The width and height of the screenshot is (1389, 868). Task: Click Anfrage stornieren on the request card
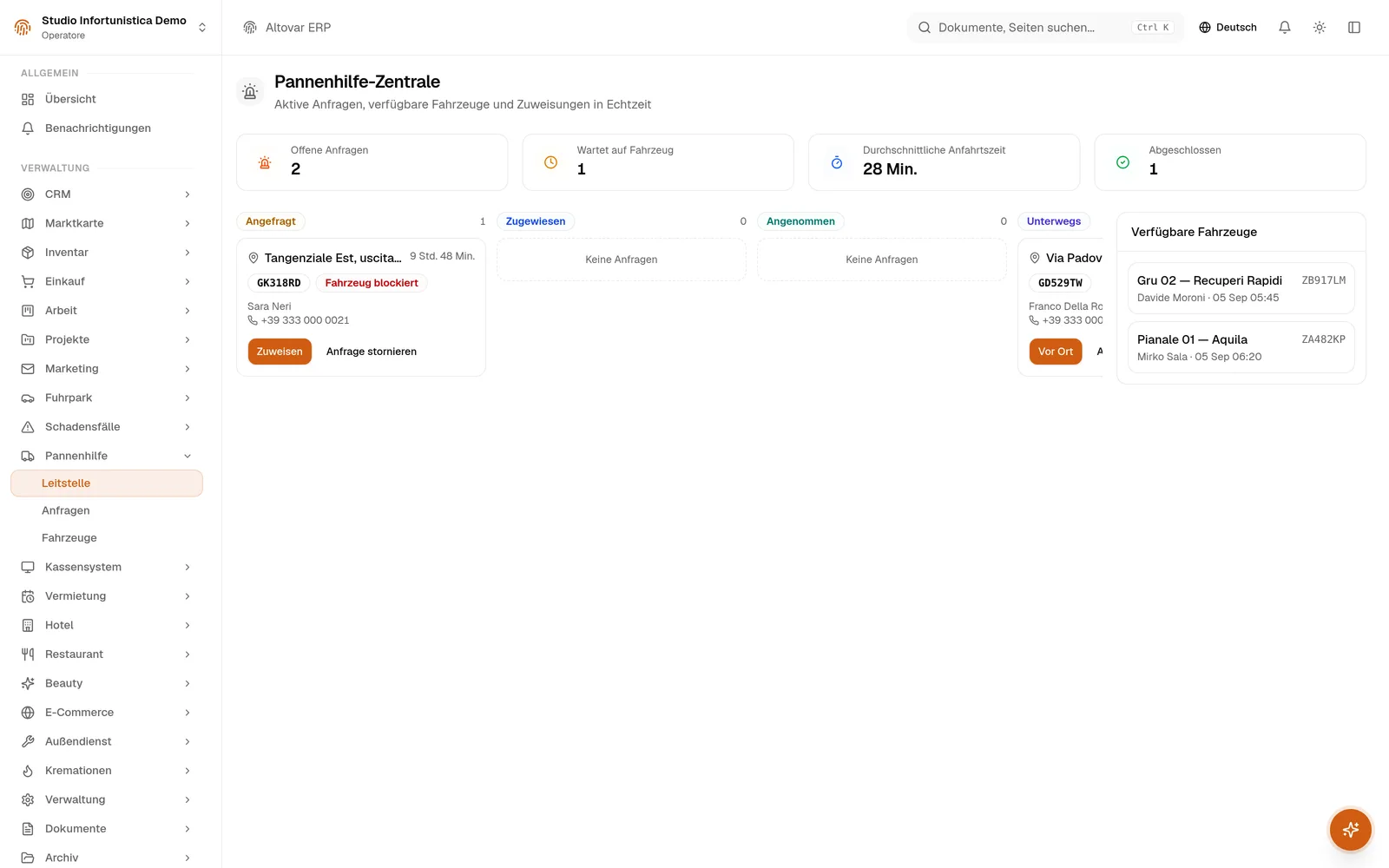(372, 352)
